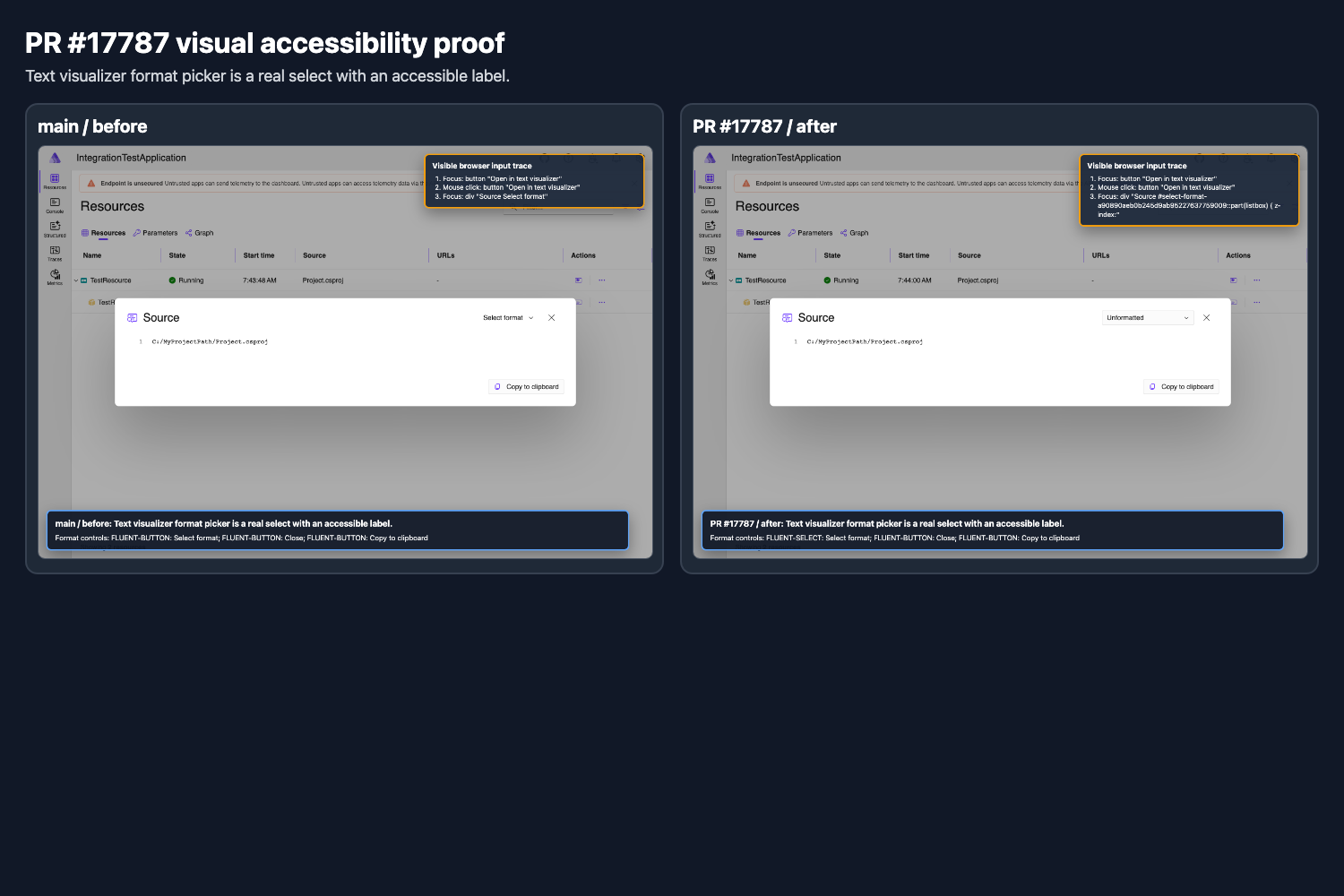
Task: Open Metrics sidebar icon in the before panel
Action: (x=55, y=276)
